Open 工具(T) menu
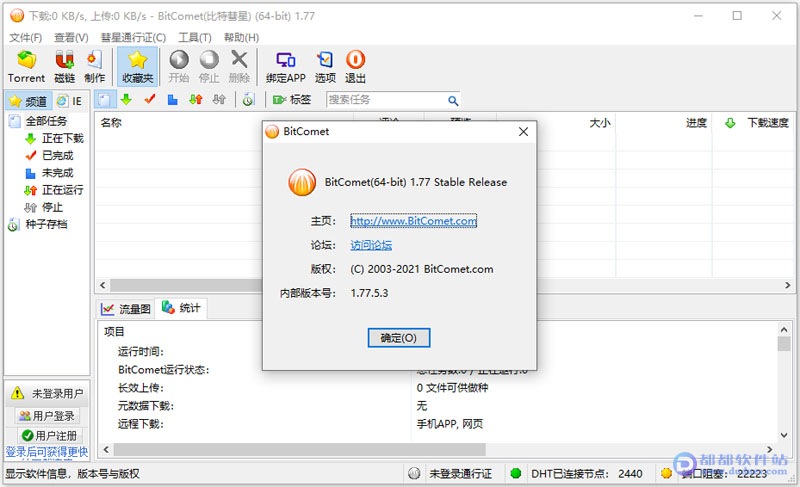Screen dimensions: 800x487 [194, 37]
